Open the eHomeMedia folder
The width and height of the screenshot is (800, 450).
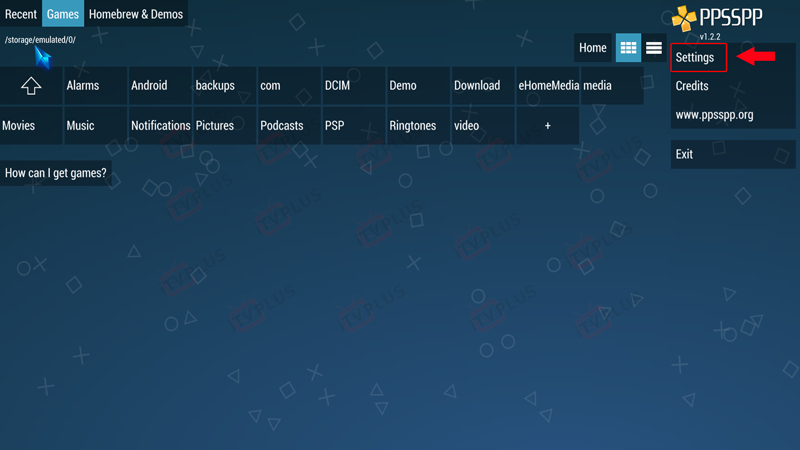coord(548,86)
